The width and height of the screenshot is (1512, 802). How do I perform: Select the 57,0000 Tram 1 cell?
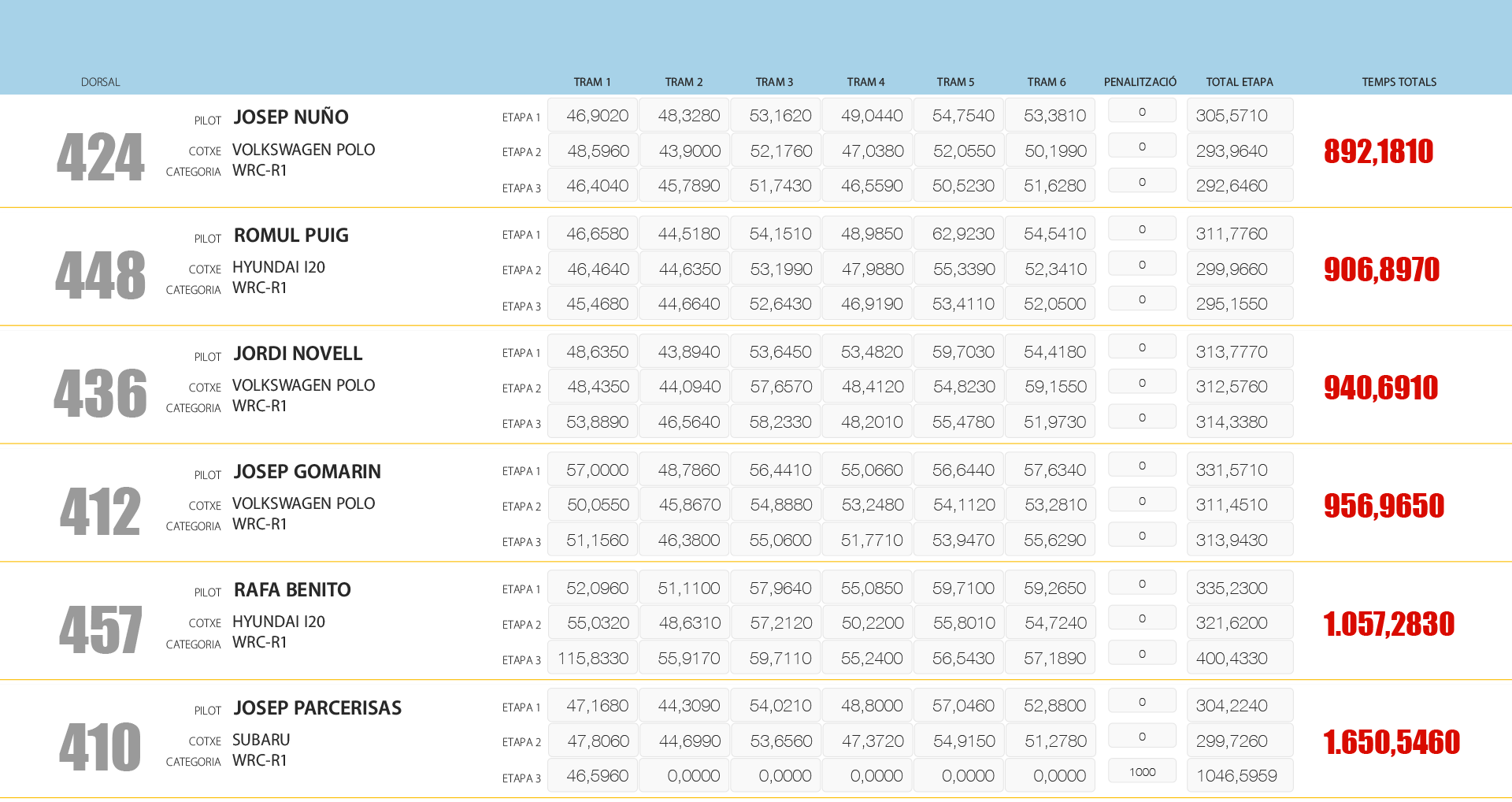click(x=597, y=470)
